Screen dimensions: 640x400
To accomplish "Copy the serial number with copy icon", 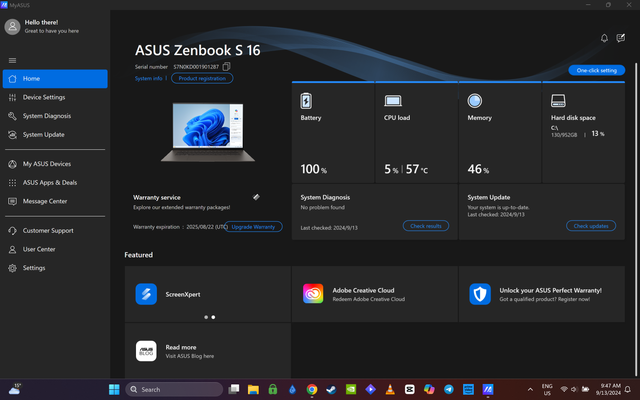I will click(x=227, y=66).
